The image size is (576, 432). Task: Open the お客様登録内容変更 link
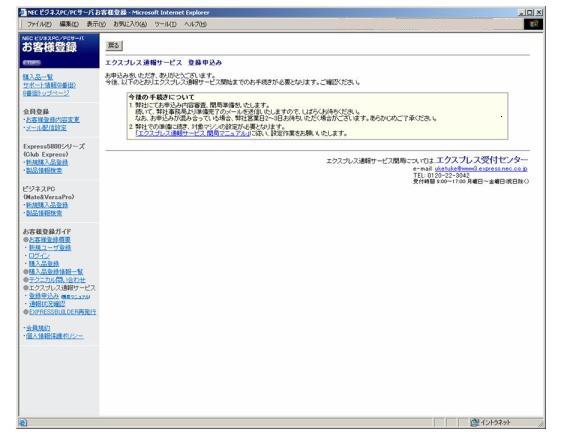pyautogui.click(x=53, y=120)
